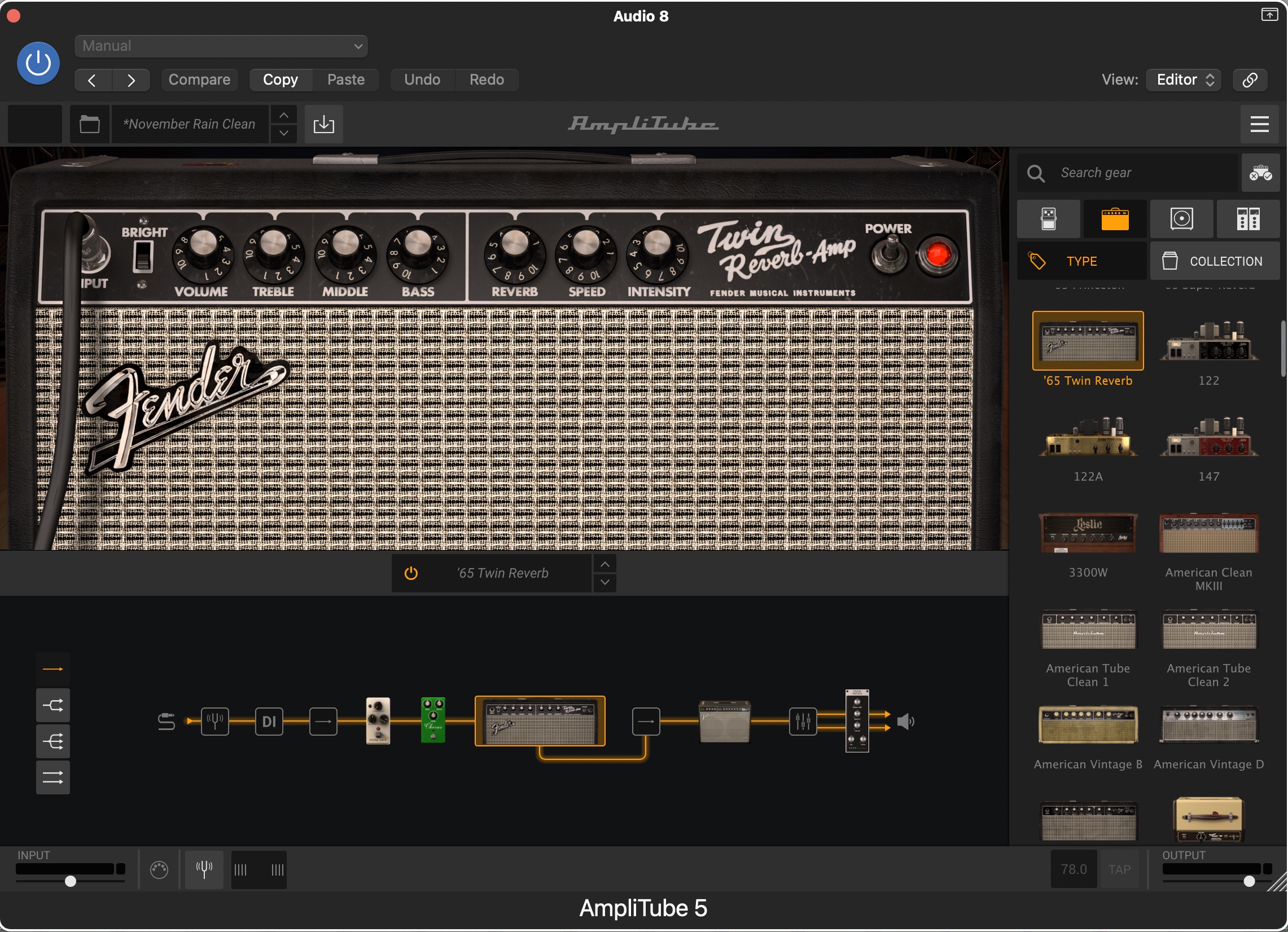Select the green Chorus pedal in chain
This screenshot has width=1288, height=932.
433,721
